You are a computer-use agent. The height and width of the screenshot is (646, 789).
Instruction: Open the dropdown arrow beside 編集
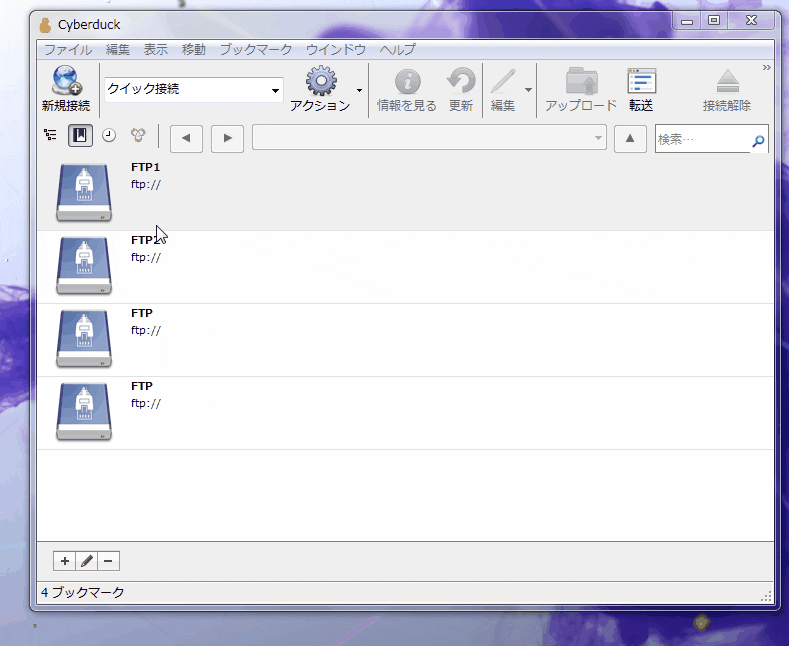click(528, 90)
